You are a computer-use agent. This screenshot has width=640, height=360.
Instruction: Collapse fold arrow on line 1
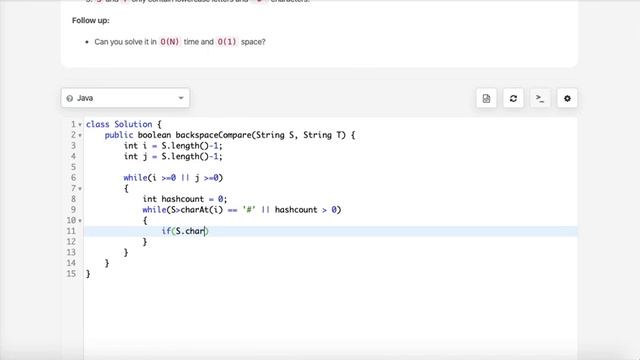pyautogui.click(x=80, y=124)
